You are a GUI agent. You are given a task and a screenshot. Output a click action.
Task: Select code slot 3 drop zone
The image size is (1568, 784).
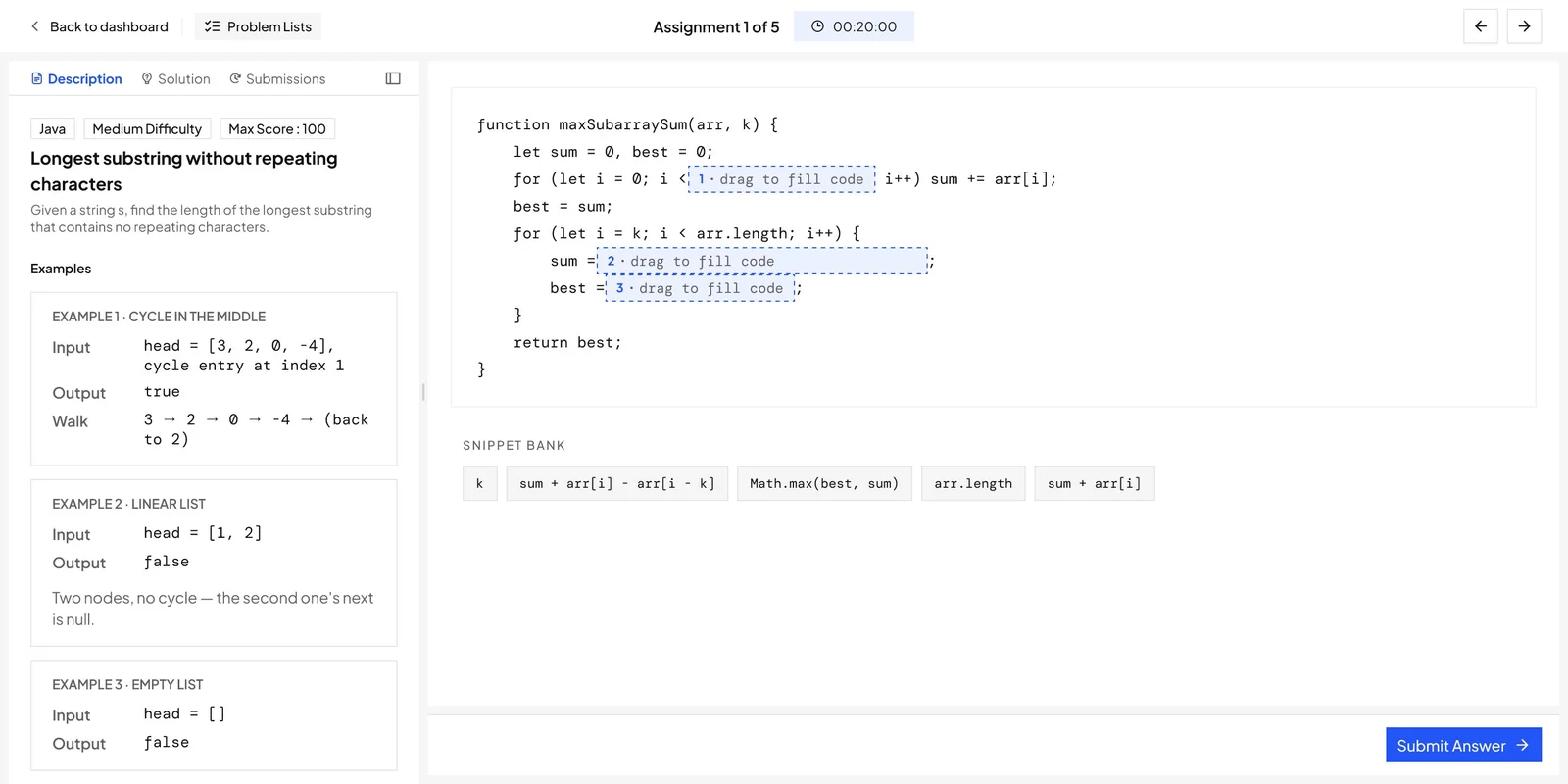(700, 288)
